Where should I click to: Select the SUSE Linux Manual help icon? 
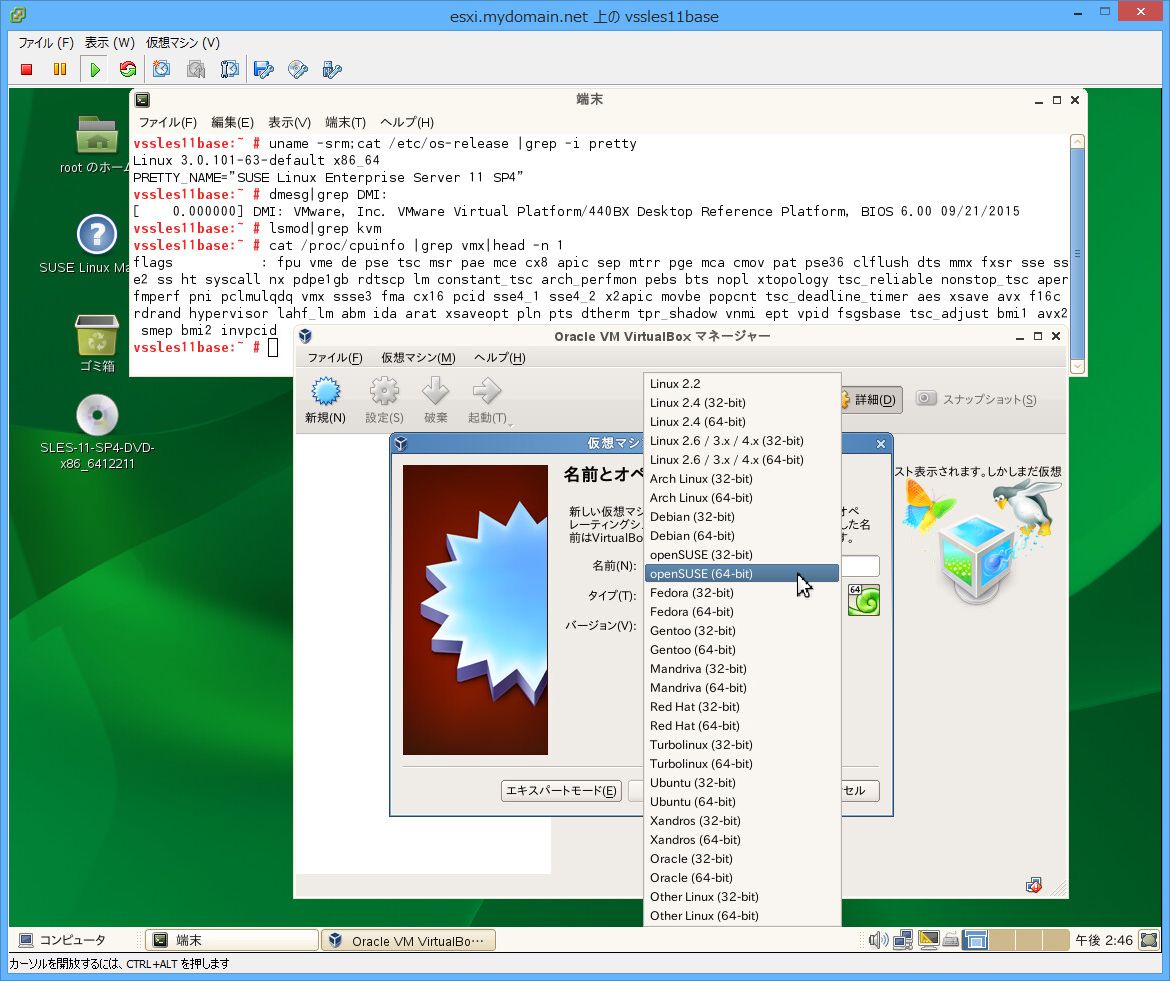coord(97,235)
